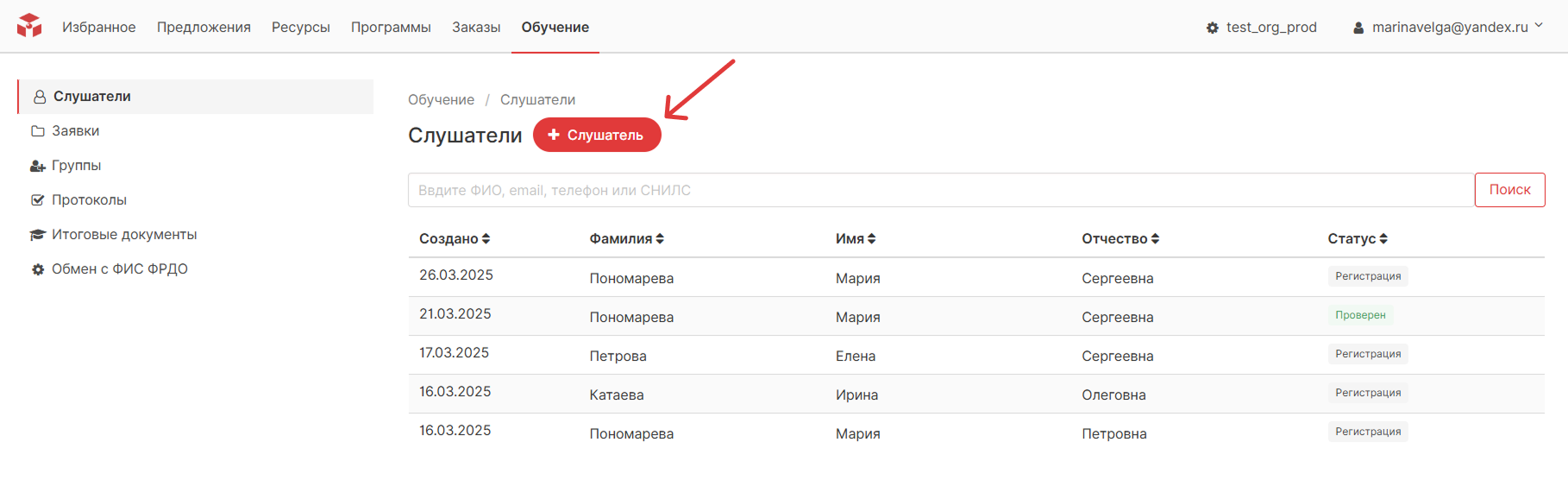Click the Слушатели breadcrumb item

[x=537, y=100]
